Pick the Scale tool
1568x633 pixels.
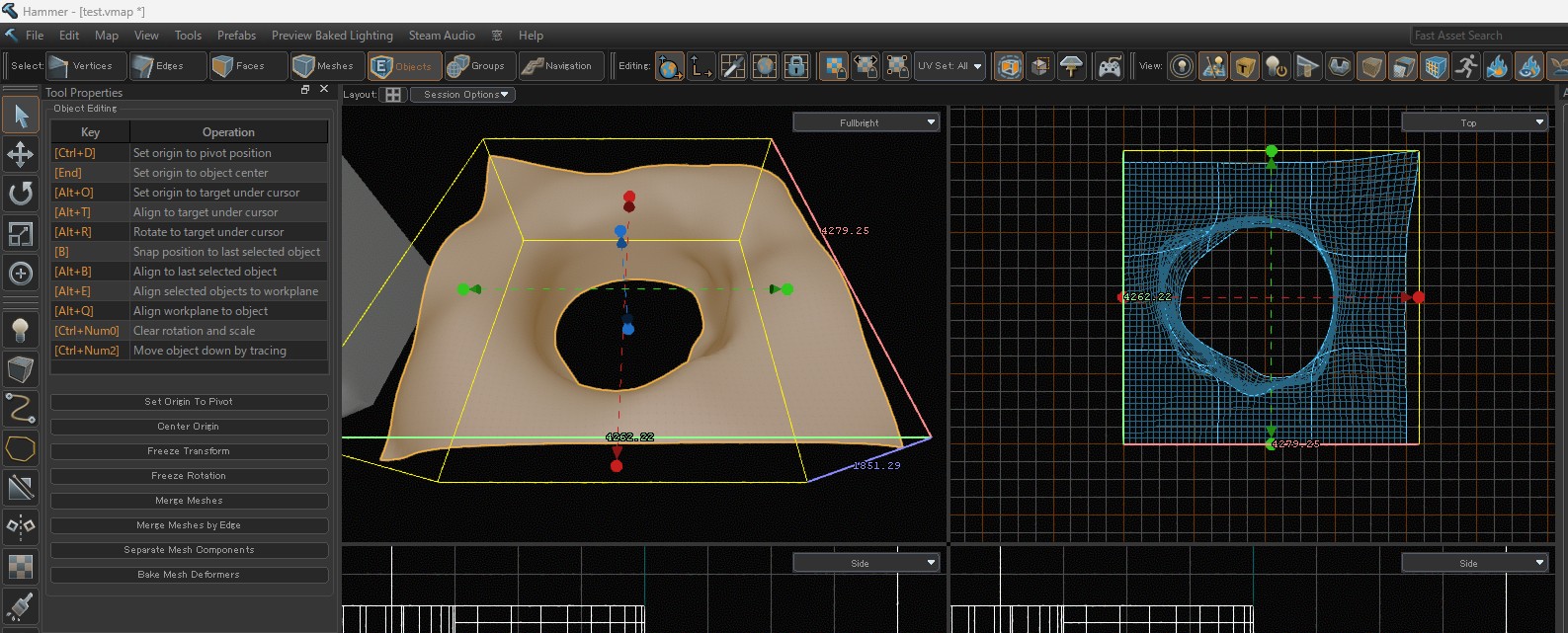[x=20, y=234]
